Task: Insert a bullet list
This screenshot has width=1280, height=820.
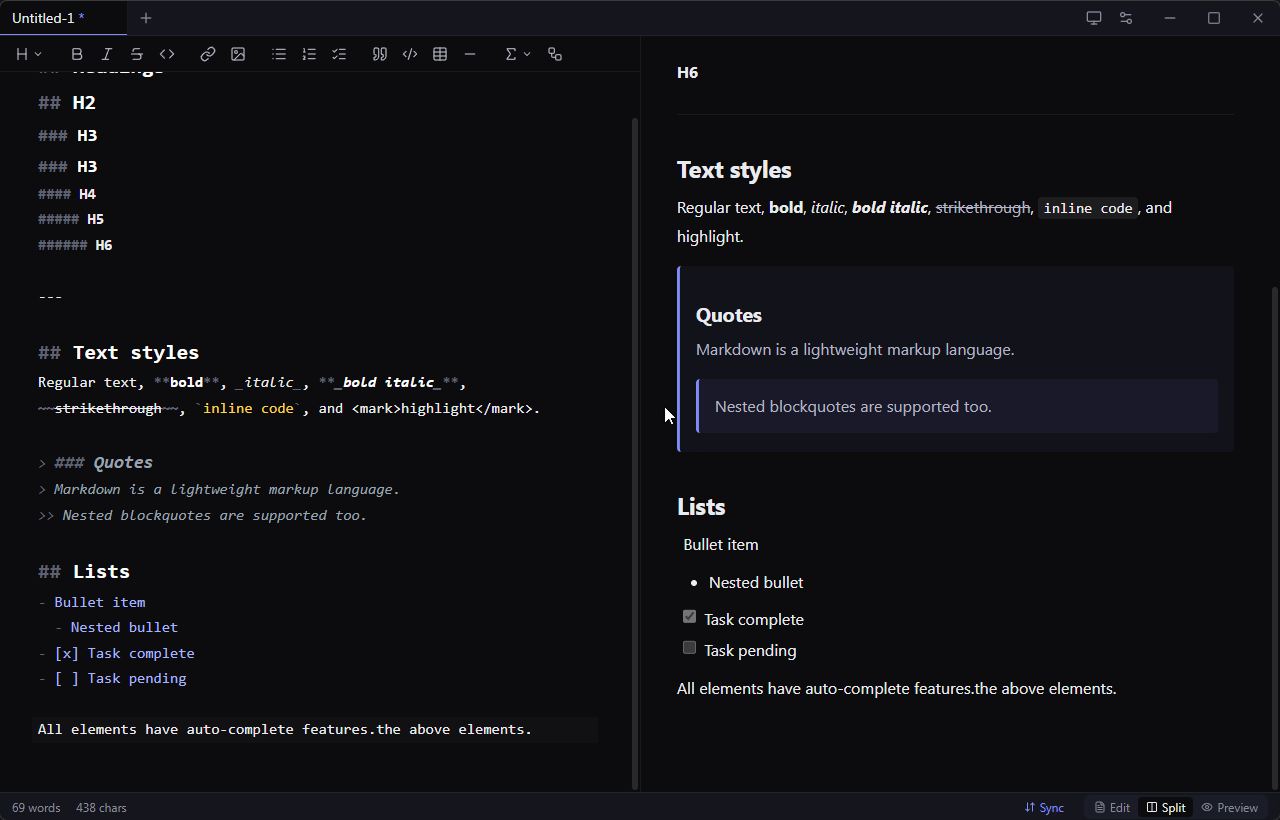Action: point(279,54)
